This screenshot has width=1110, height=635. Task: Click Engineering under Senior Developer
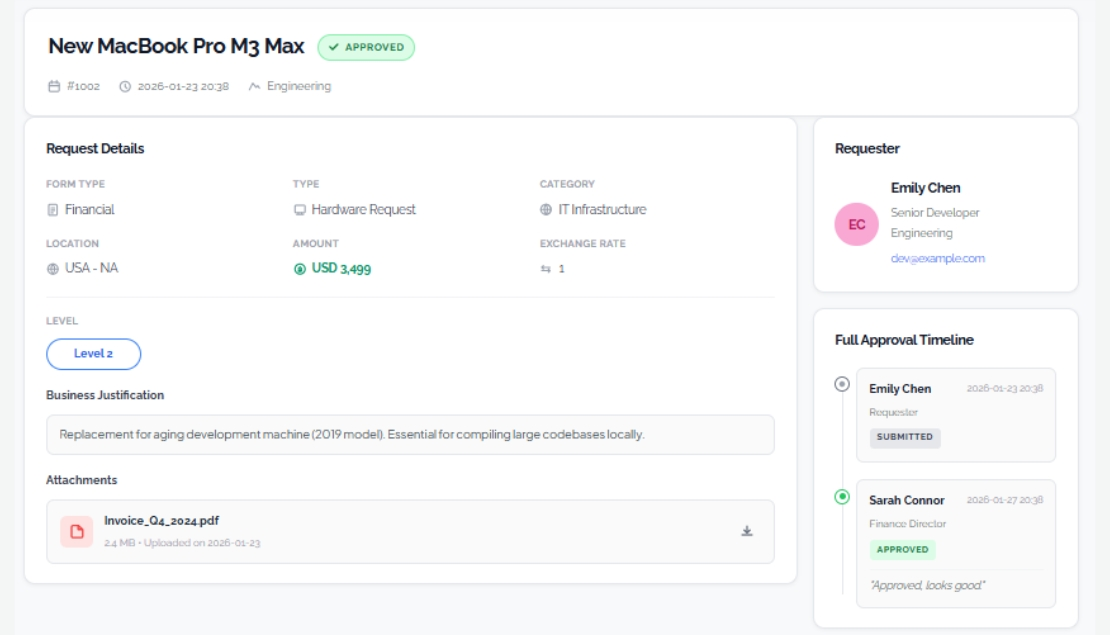[922, 233]
